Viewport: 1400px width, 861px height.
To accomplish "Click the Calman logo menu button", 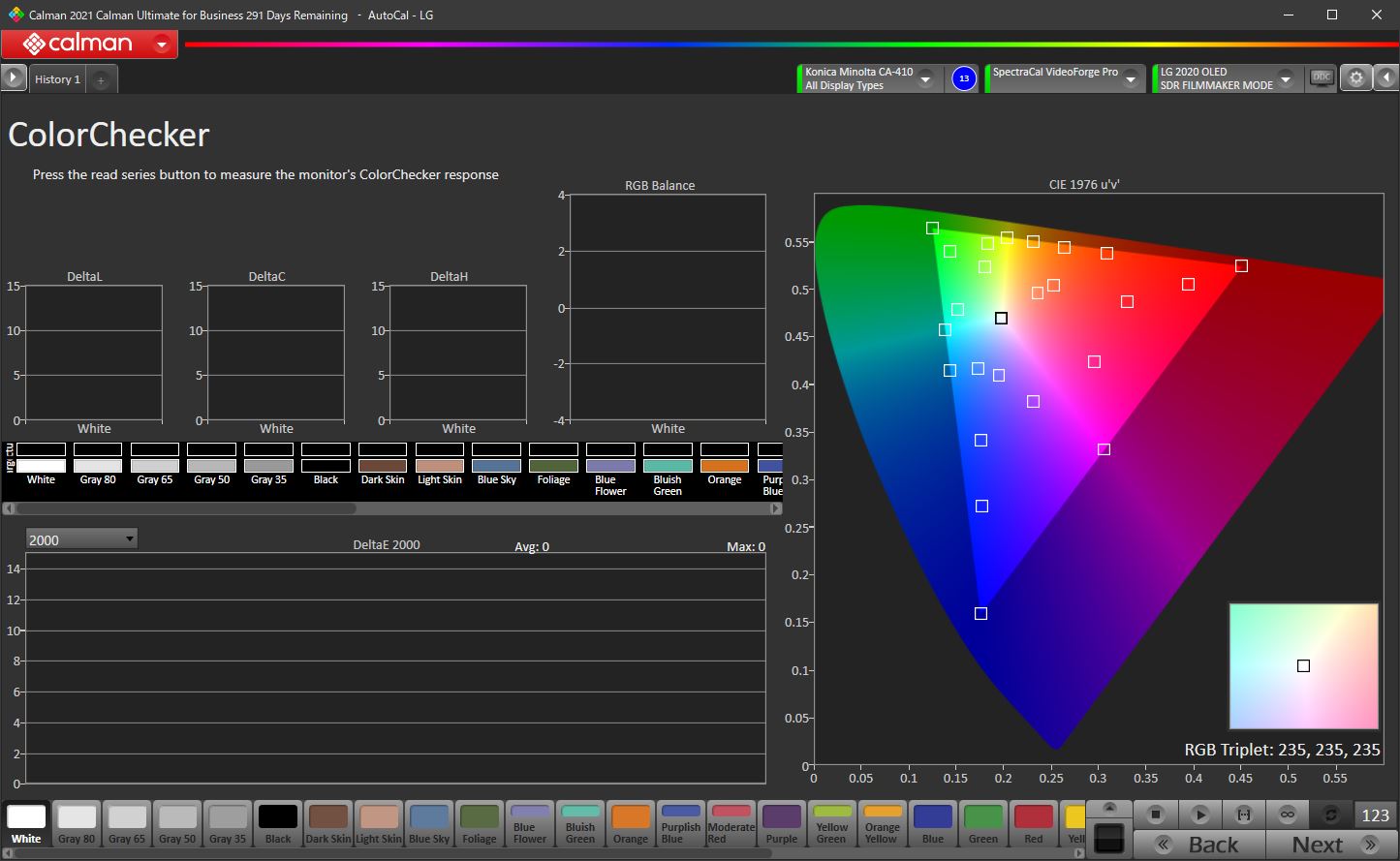I will pos(89,44).
